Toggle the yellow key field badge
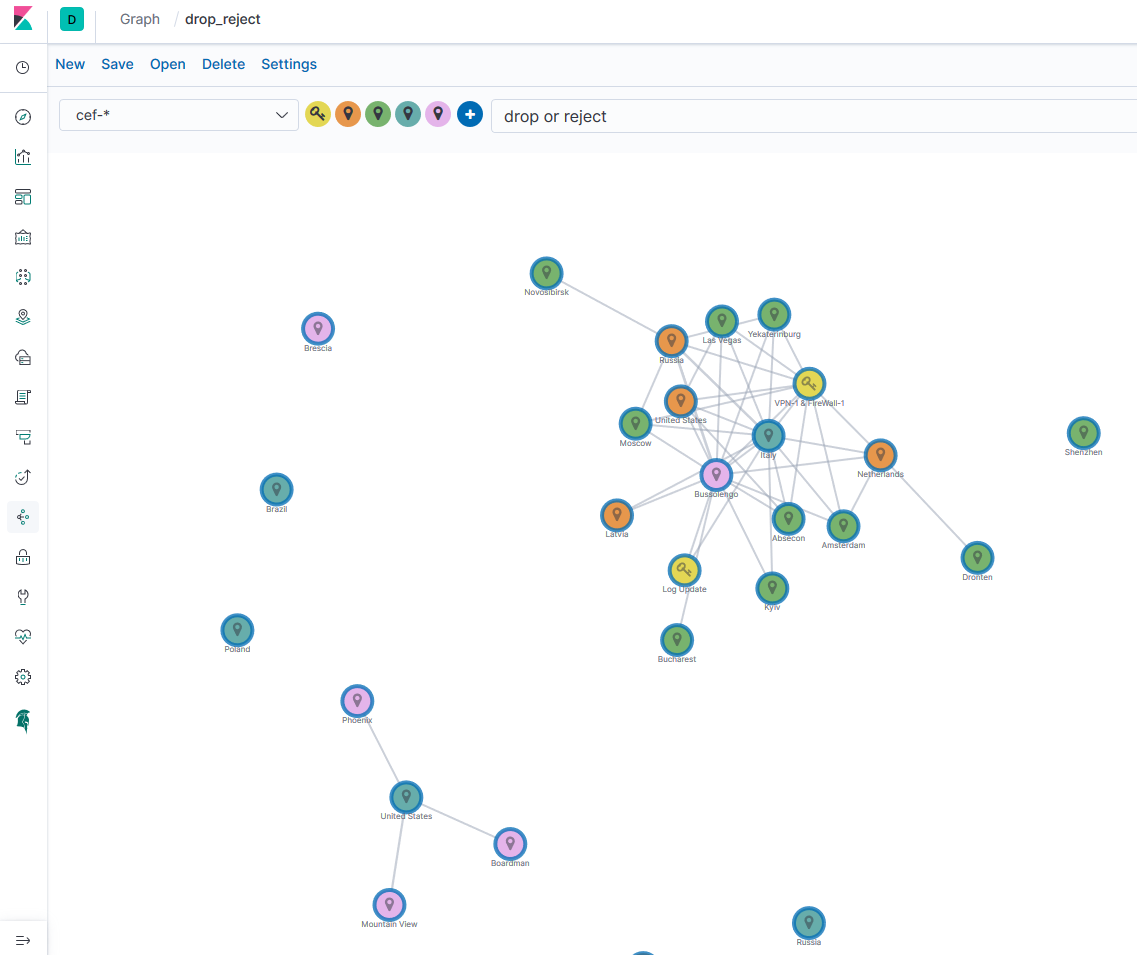The height and width of the screenshot is (955, 1137). [318, 114]
